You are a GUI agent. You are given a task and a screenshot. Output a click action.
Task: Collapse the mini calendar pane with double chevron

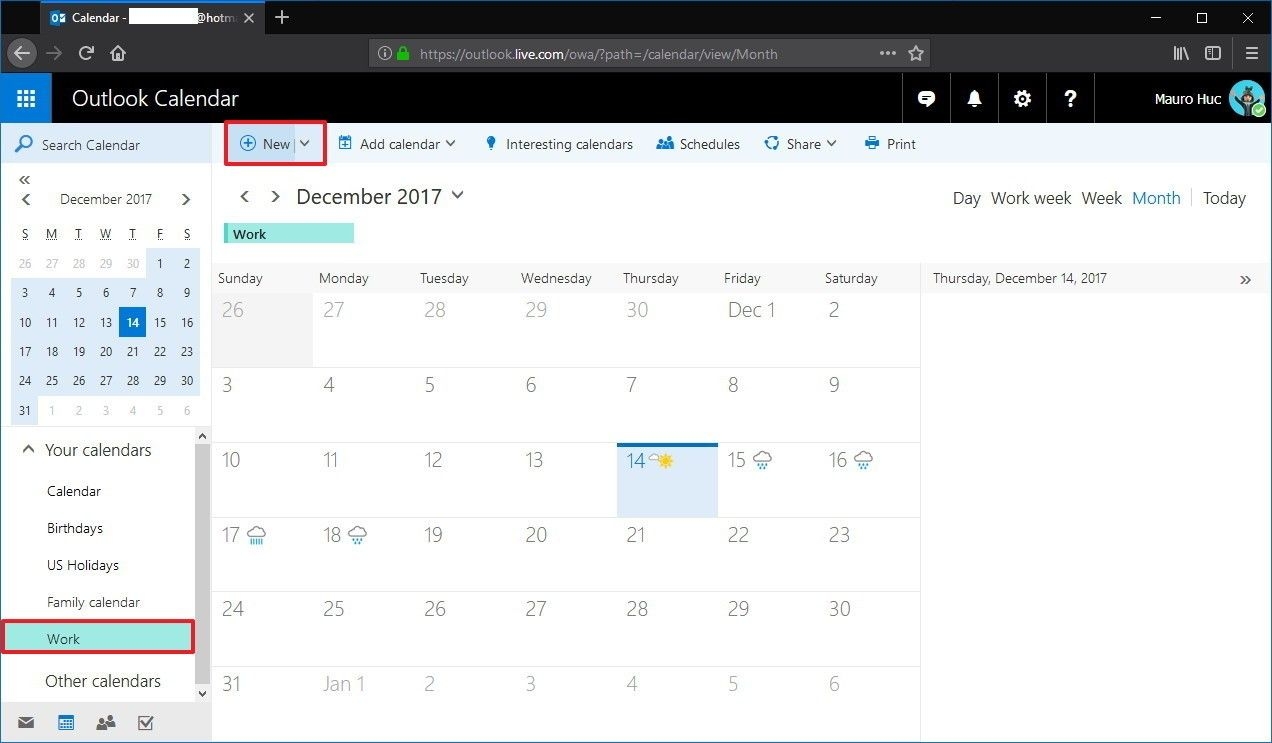click(x=25, y=180)
